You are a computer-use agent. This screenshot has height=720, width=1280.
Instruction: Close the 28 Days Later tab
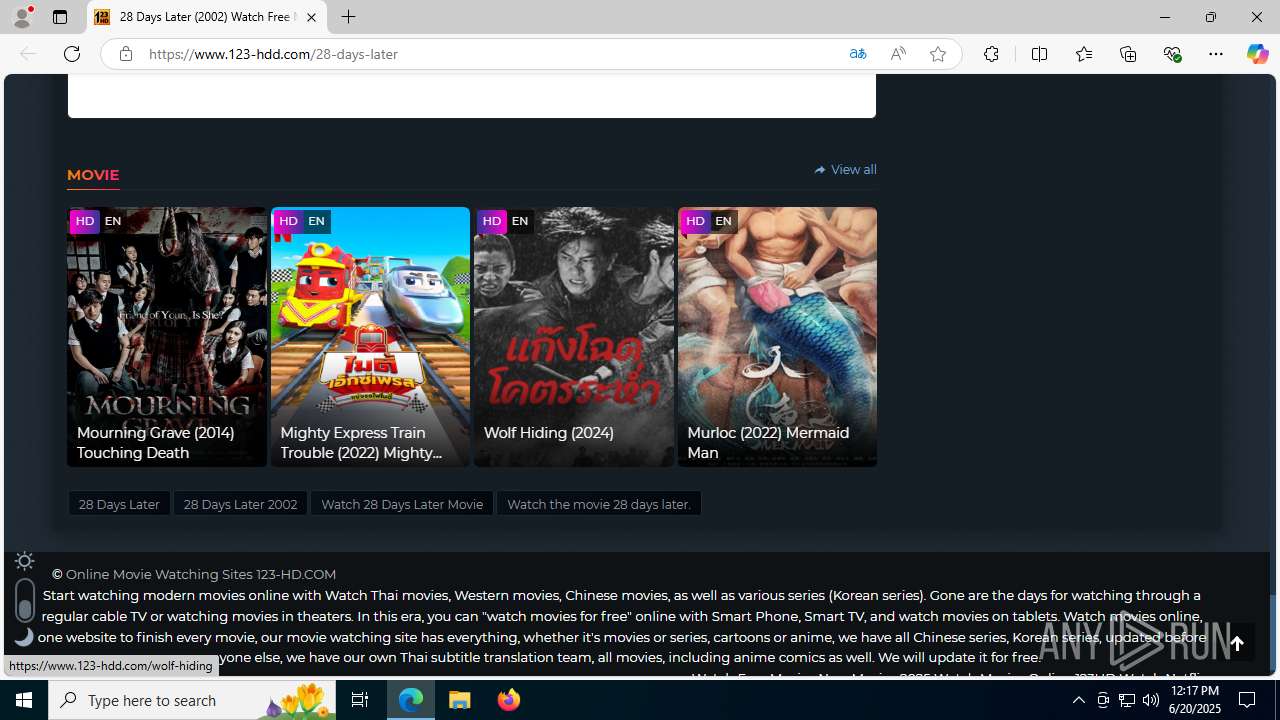coord(311,17)
